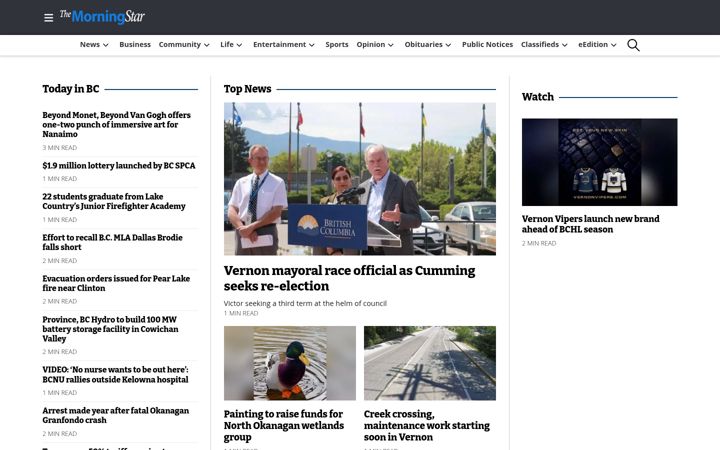Screen dimensions: 720x450
Task: Expand the Life dropdown chevron
Action: point(239,45)
